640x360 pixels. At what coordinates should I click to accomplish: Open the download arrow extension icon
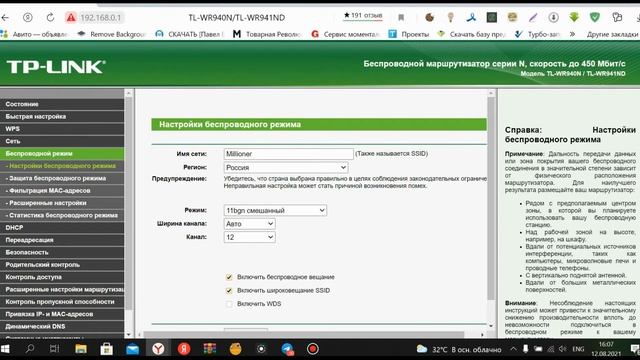point(553,17)
